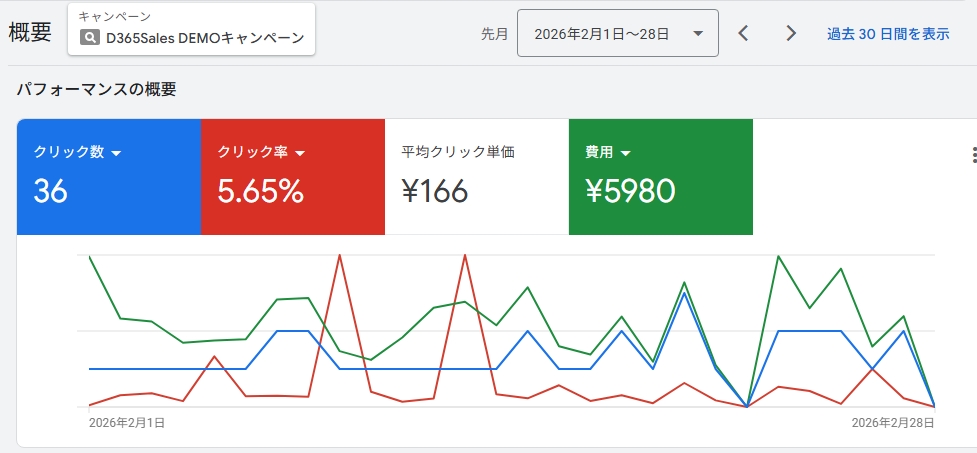The width and height of the screenshot is (977, 453).
Task: Click the 2026年2月1日 label under the chart
Action: coord(127,423)
